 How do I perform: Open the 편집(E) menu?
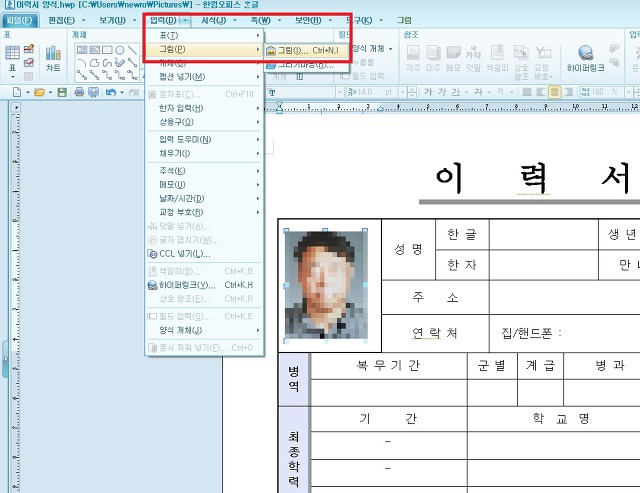point(62,20)
